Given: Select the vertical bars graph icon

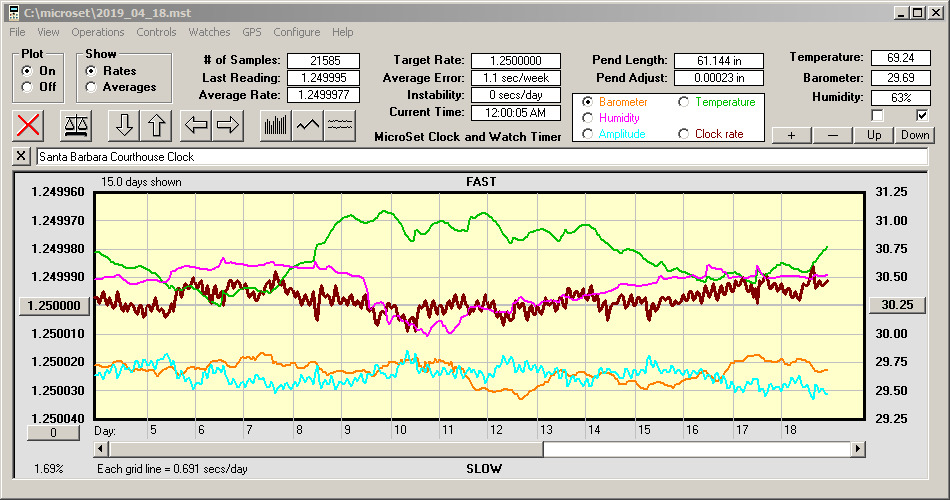Looking at the screenshot, I should (x=275, y=125).
